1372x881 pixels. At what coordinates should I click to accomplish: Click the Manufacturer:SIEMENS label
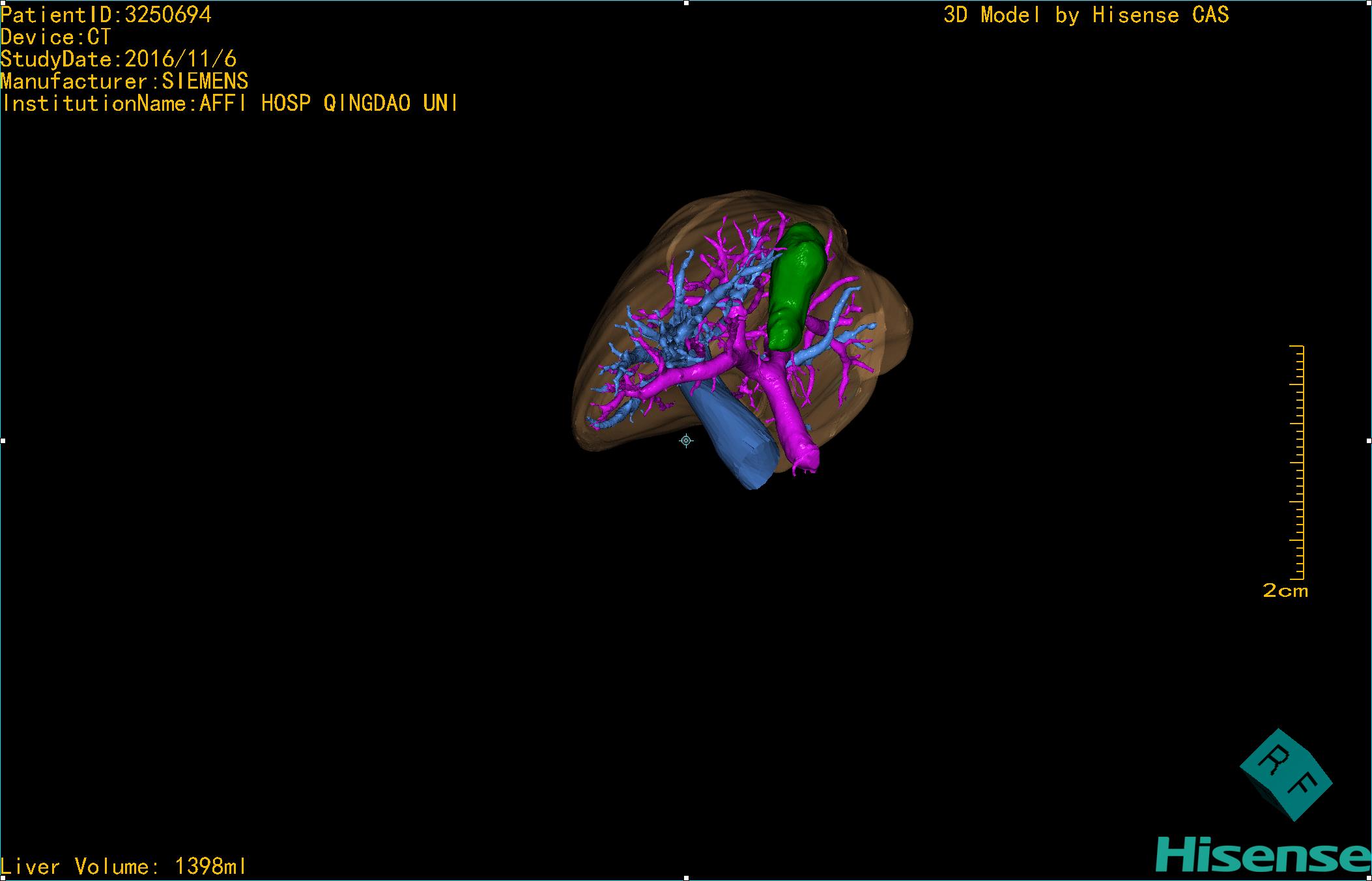pyautogui.click(x=124, y=81)
